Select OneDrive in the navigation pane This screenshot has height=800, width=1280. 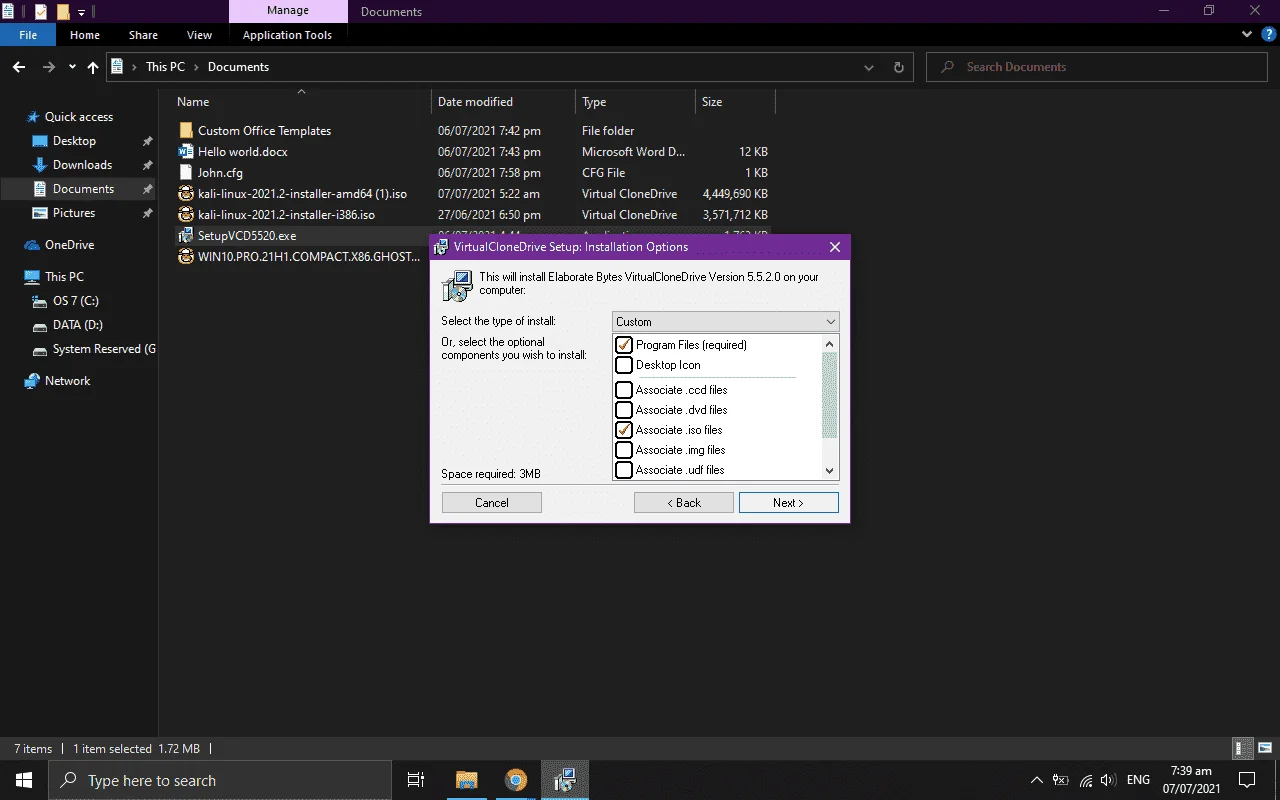(69, 245)
